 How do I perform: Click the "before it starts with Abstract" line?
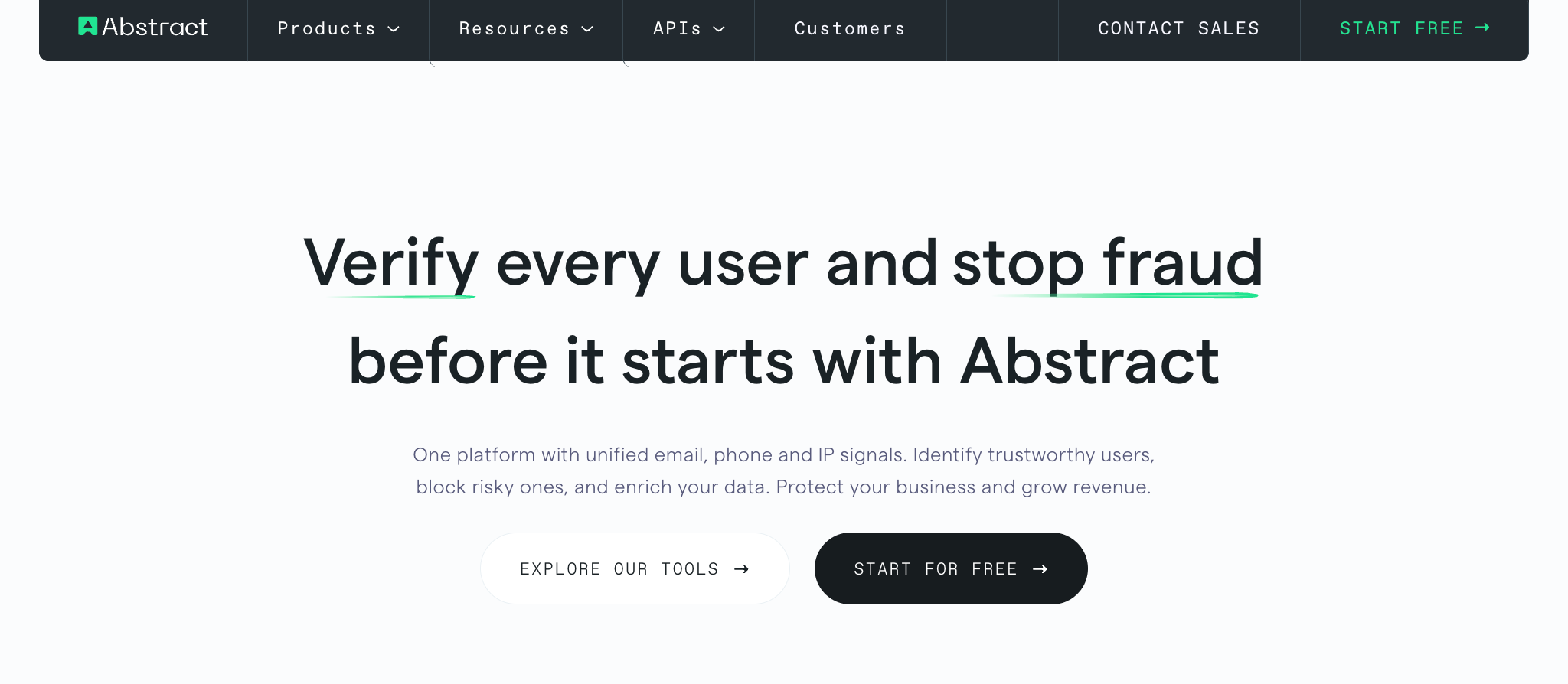pyautogui.click(x=784, y=362)
